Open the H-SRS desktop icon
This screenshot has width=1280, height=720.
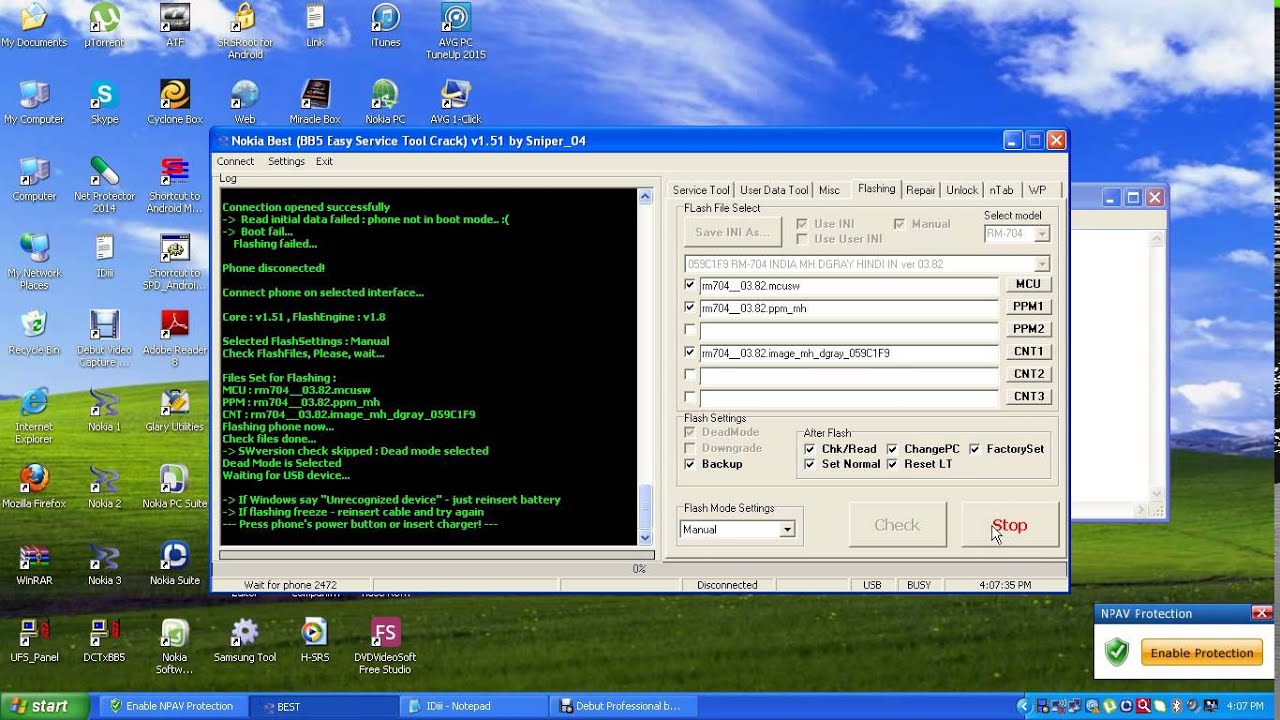coord(315,640)
